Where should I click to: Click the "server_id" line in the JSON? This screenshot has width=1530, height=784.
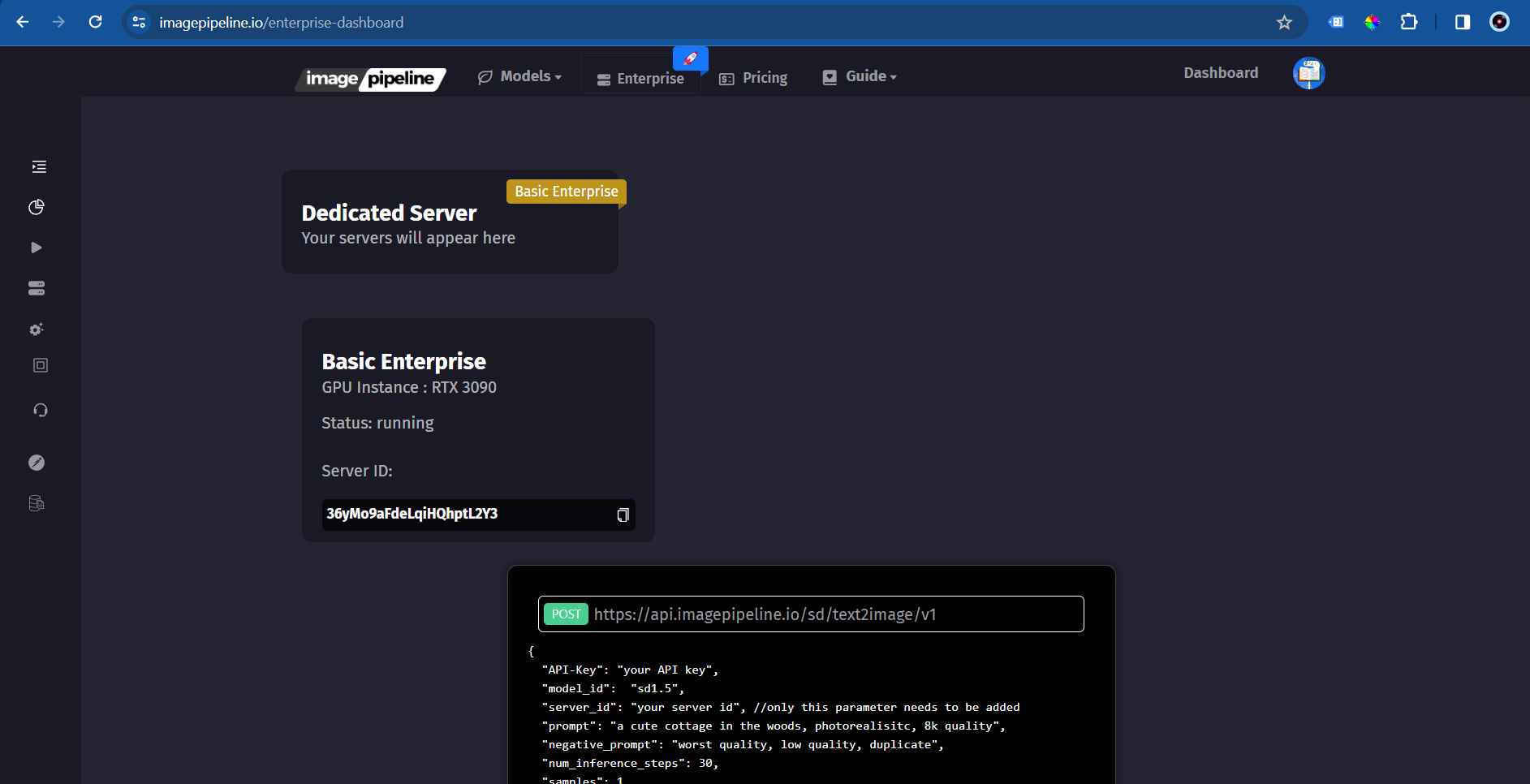(x=781, y=707)
